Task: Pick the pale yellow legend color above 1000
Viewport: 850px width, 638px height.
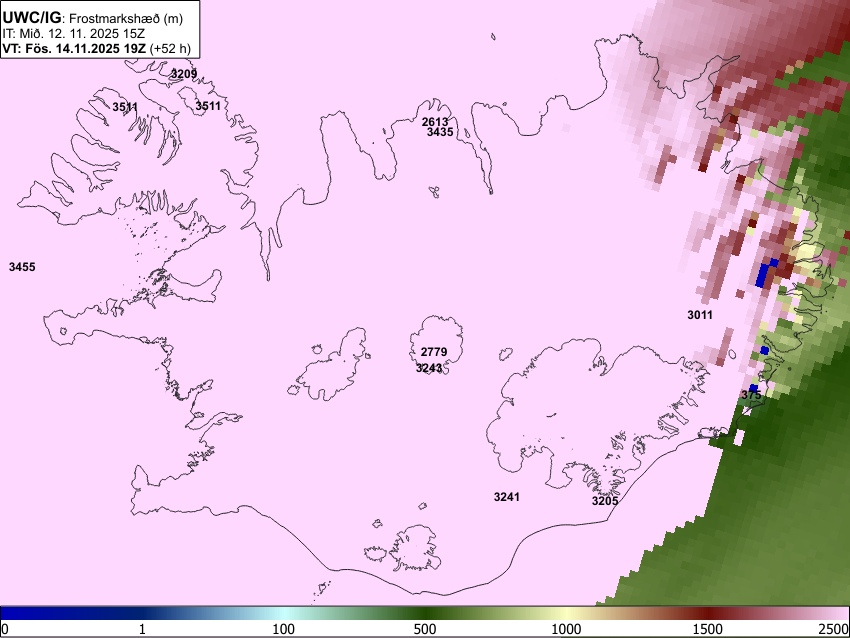Action: point(566,614)
